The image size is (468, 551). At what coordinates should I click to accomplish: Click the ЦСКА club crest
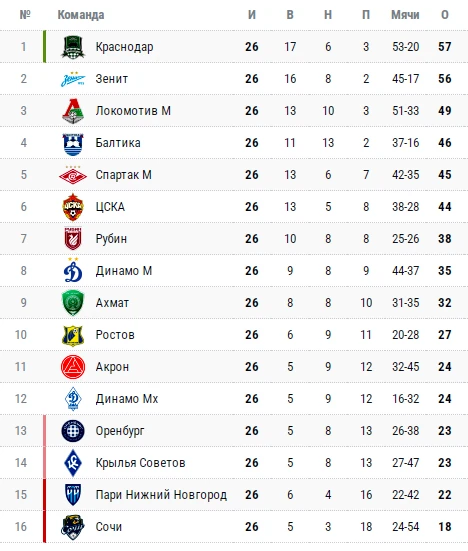pos(73,207)
